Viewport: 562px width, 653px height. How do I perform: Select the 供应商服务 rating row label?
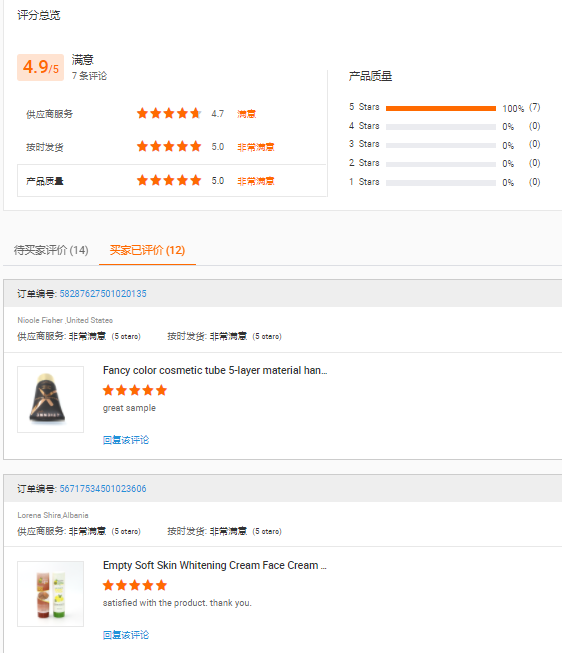[x=50, y=114]
